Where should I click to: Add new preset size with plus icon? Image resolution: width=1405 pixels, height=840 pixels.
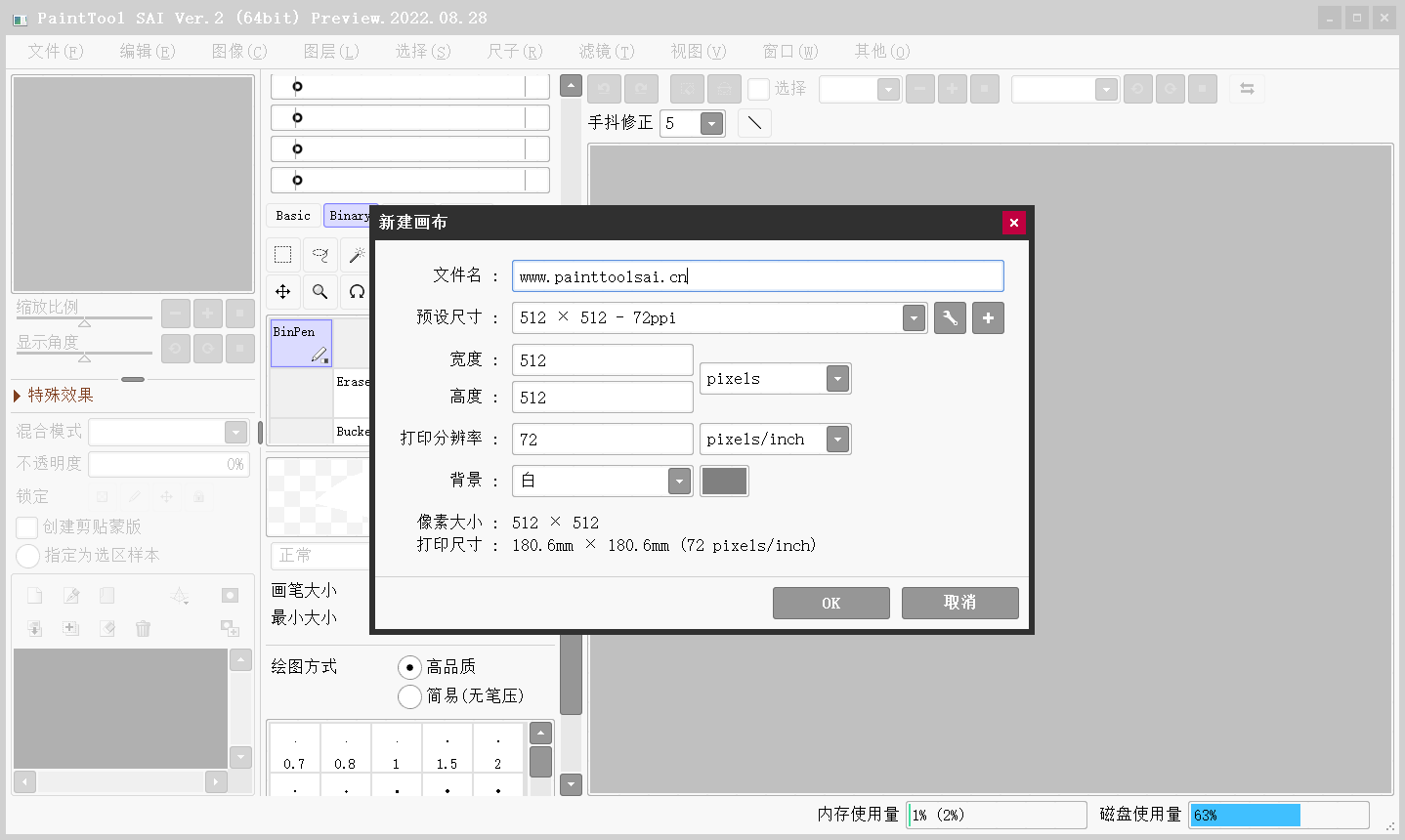[988, 317]
